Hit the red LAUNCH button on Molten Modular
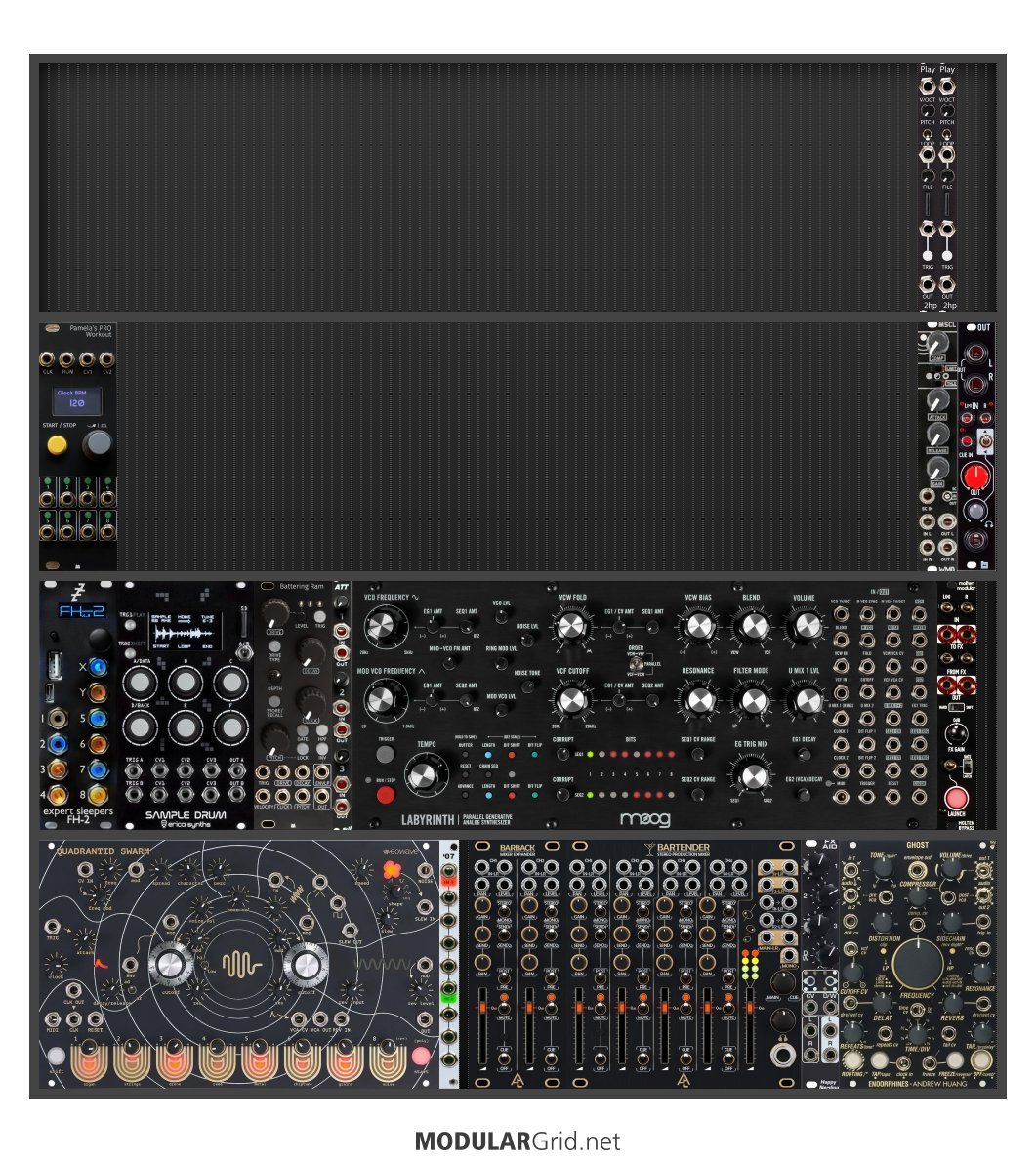This screenshot has width=1036, height=1162. 956,798
